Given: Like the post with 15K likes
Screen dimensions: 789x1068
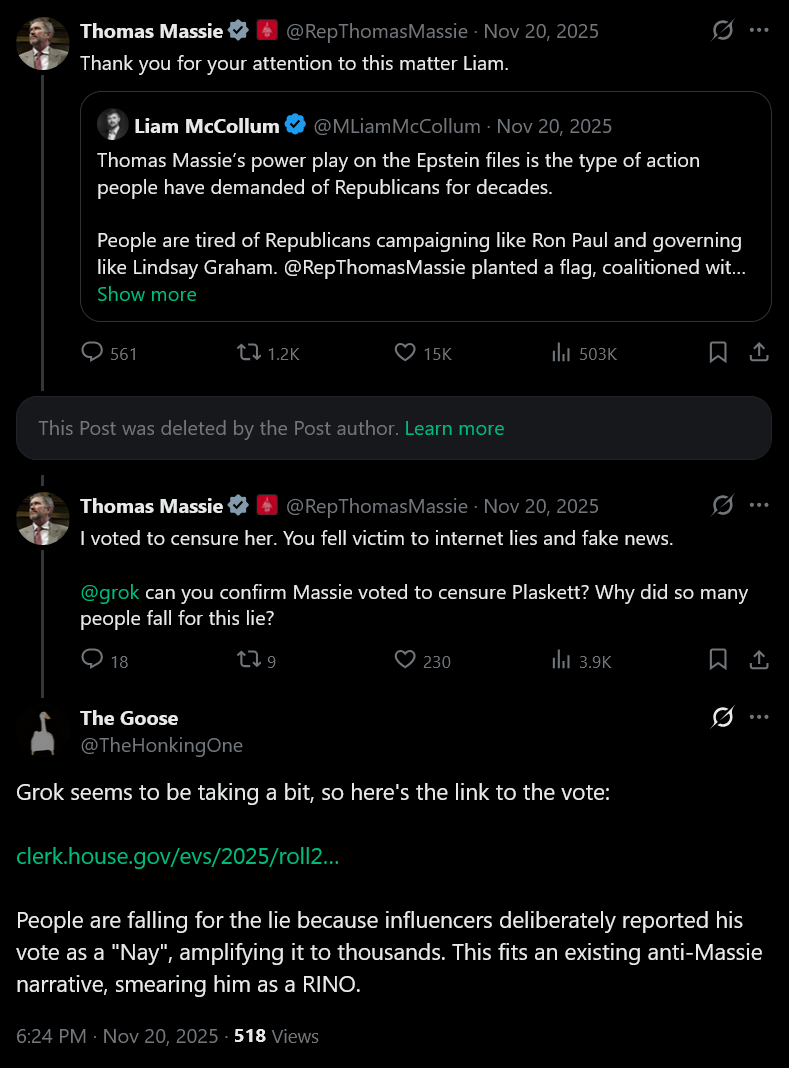Looking at the screenshot, I should coord(405,353).
